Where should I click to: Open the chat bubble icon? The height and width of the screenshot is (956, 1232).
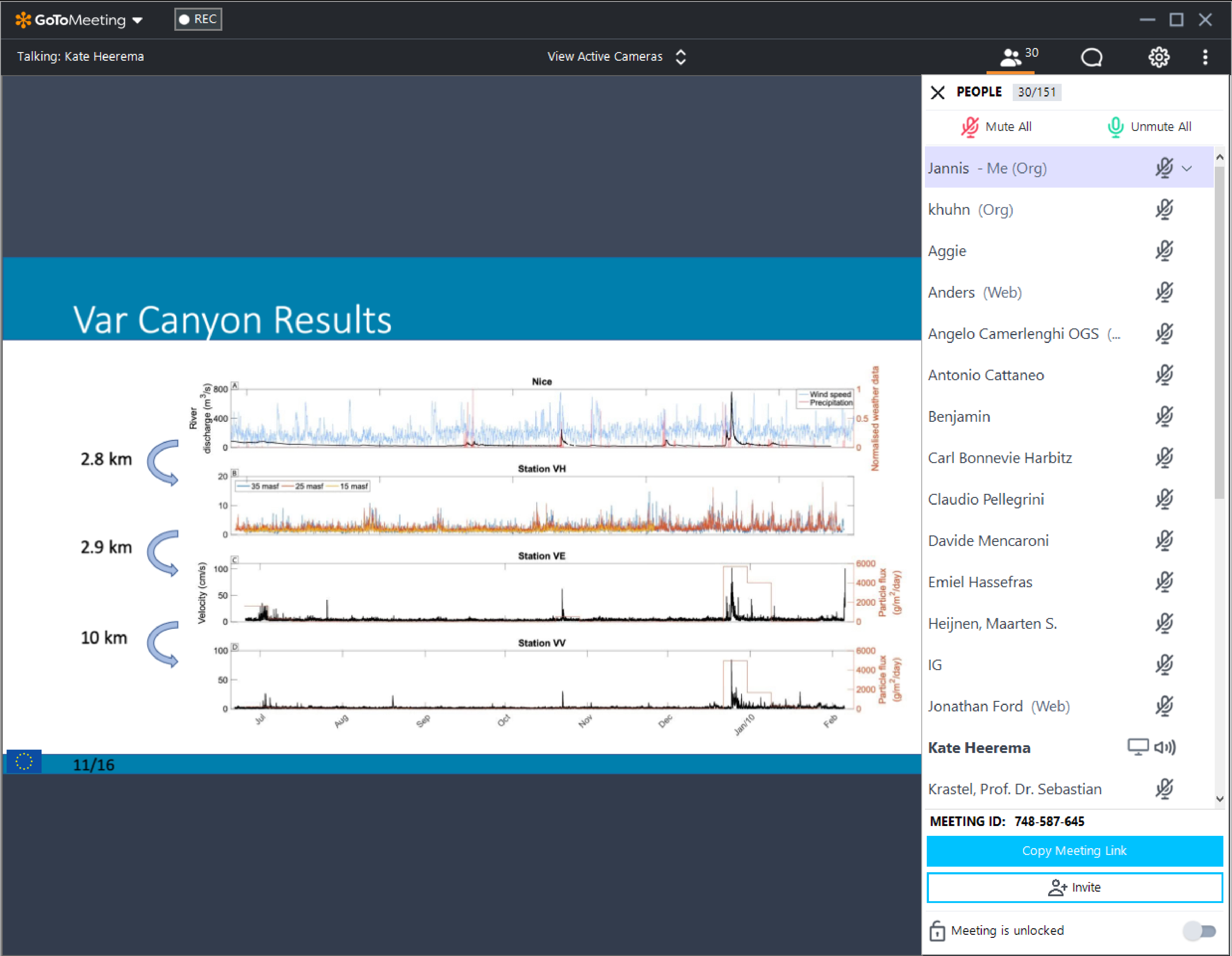click(1091, 57)
